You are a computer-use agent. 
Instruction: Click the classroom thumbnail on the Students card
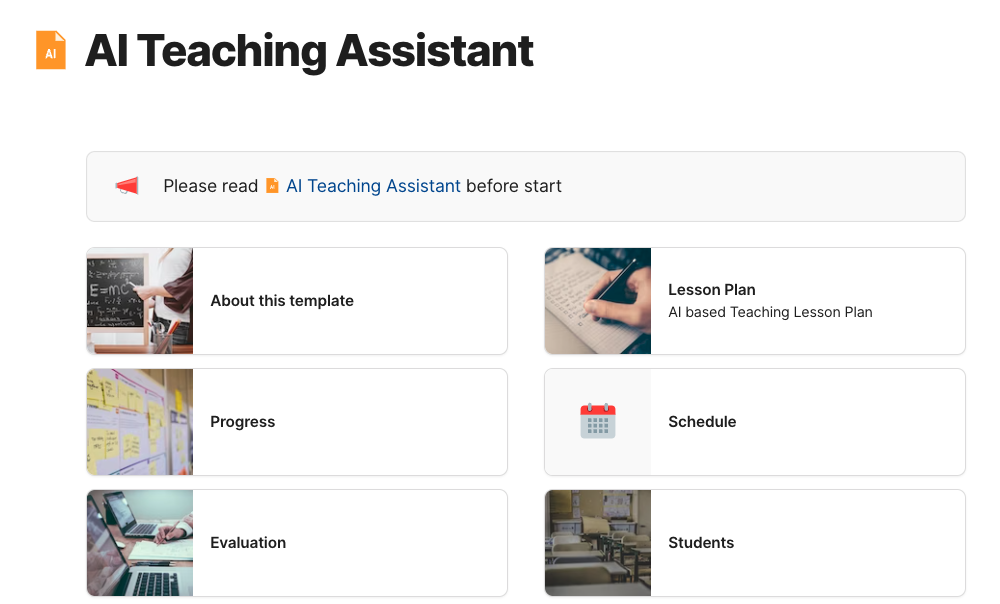click(x=597, y=542)
